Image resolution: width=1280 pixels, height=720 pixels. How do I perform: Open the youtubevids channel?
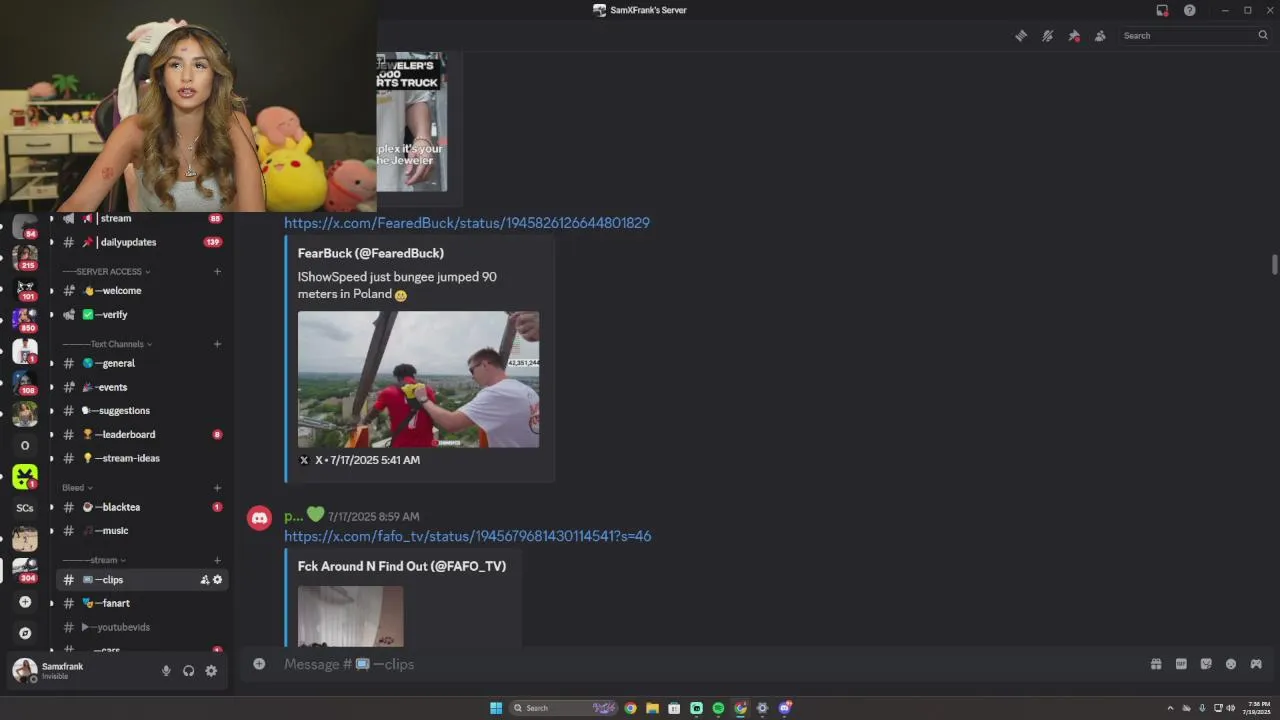pyautogui.click(x=142, y=628)
